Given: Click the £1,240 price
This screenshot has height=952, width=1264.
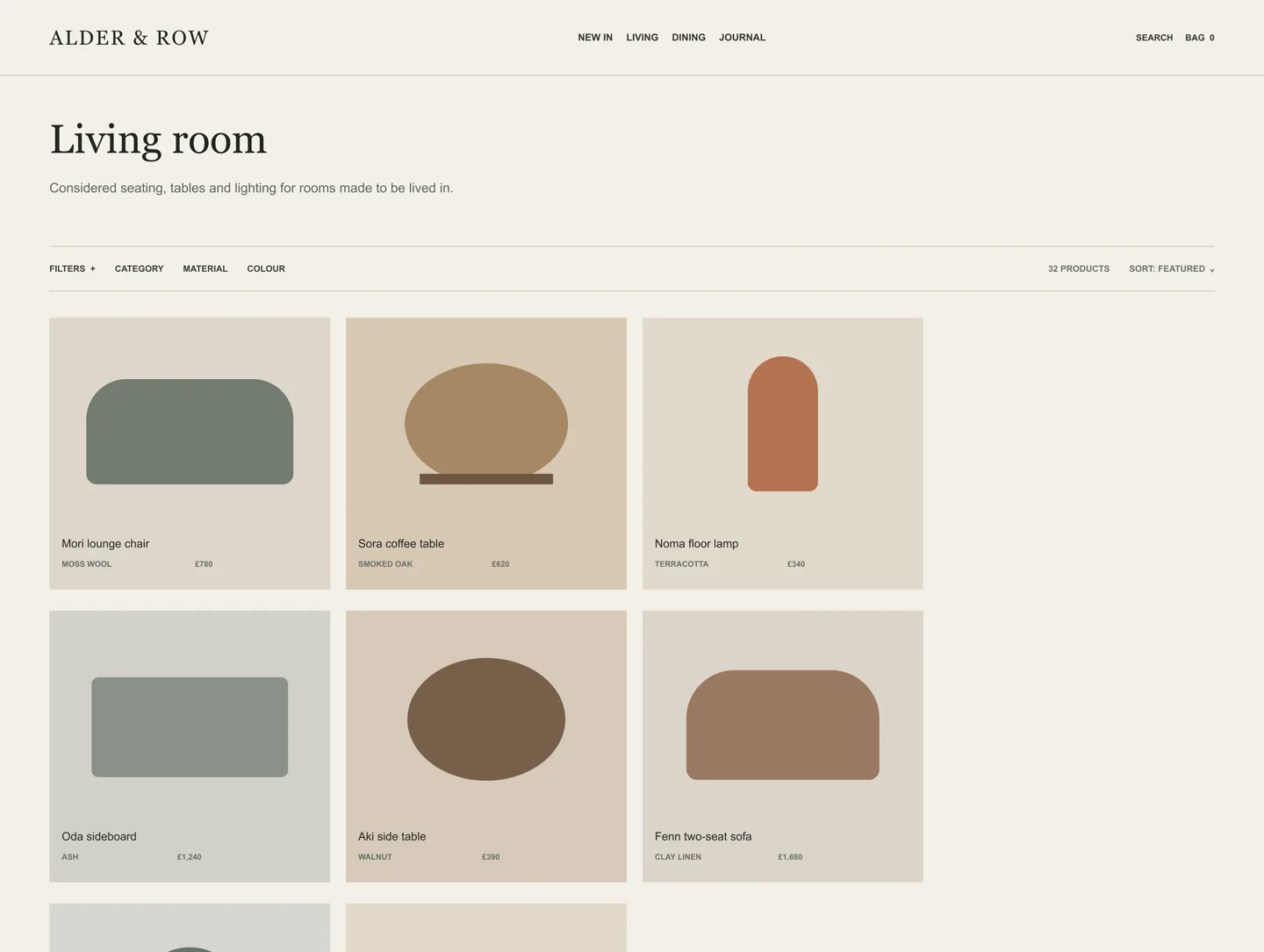Looking at the screenshot, I should (x=189, y=857).
